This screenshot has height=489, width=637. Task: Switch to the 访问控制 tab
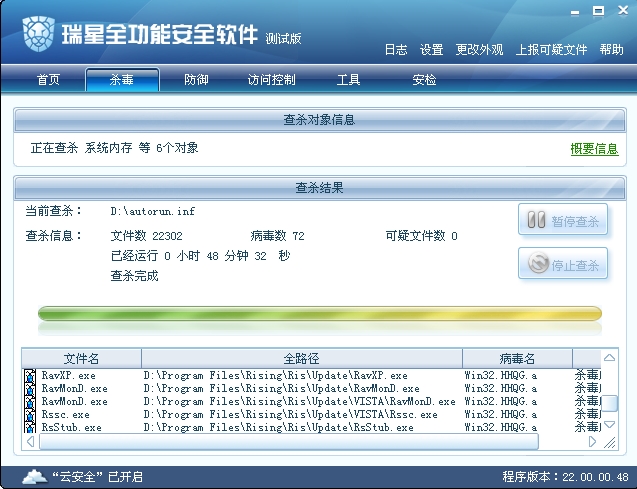click(x=271, y=79)
